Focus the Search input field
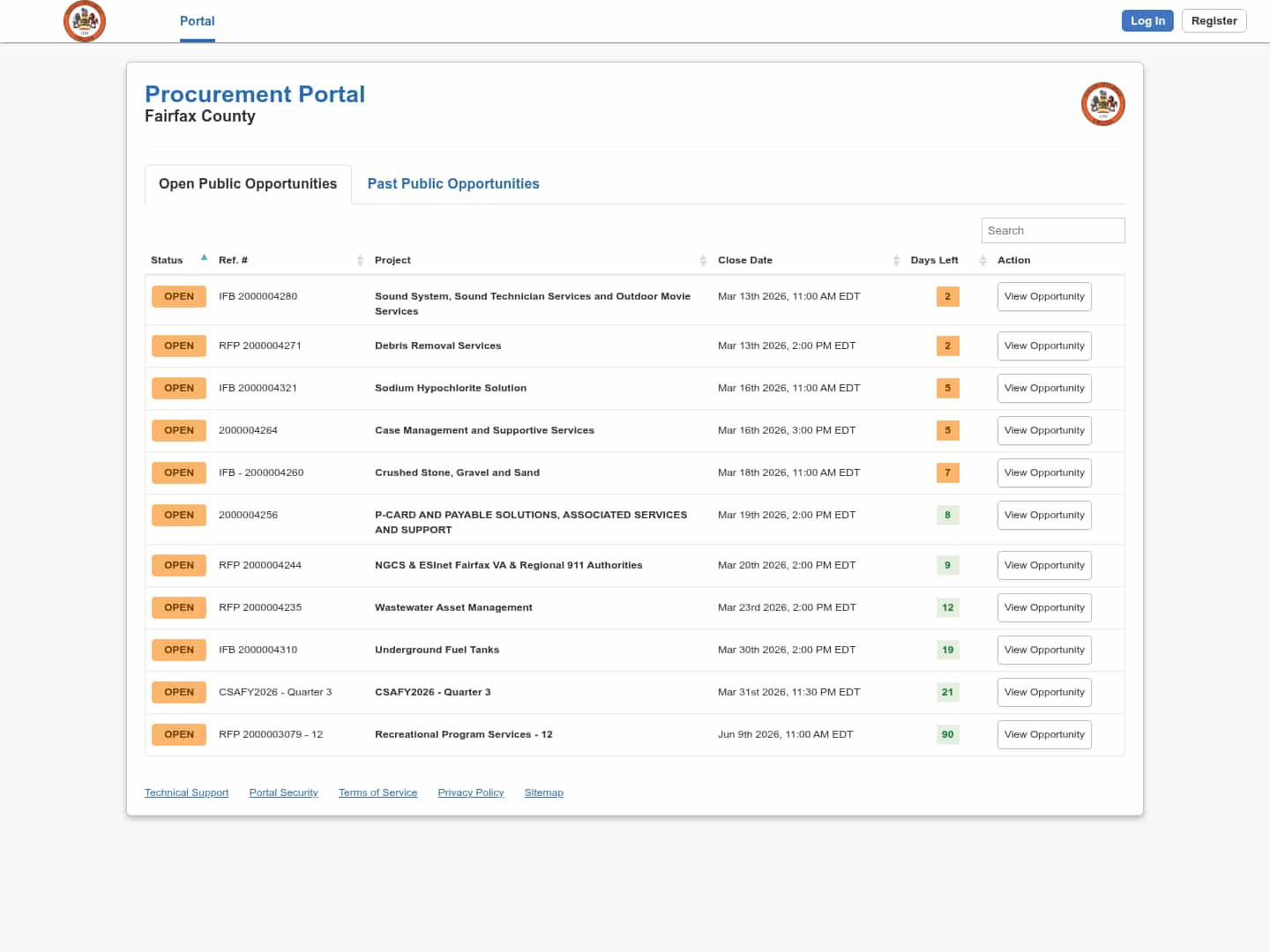 pyautogui.click(x=1052, y=231)
